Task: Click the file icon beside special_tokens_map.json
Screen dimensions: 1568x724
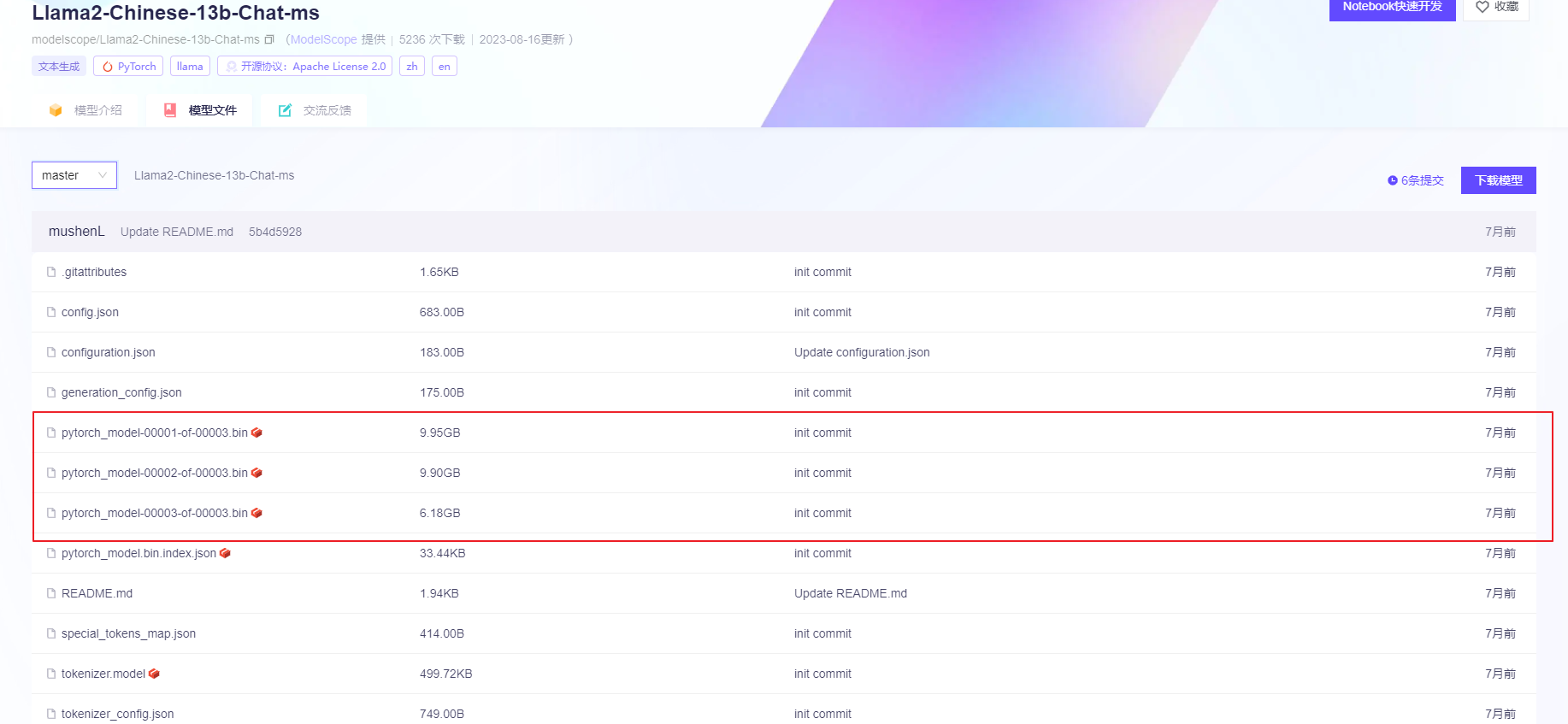Action: [51, 633]
